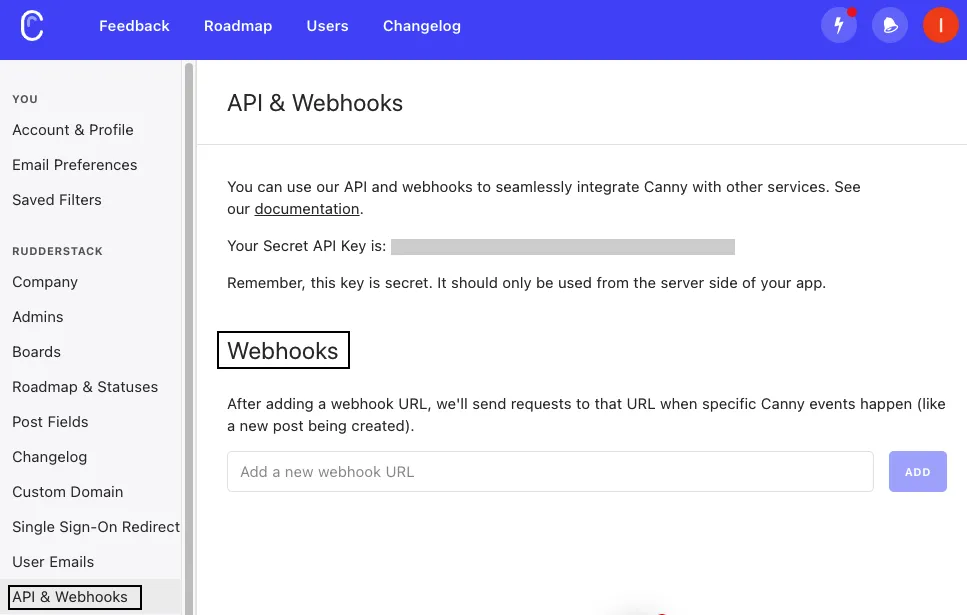The image size is (967, 615).
Task: Open the lightning bolt updates icon
Action: (x=839, y=25)
